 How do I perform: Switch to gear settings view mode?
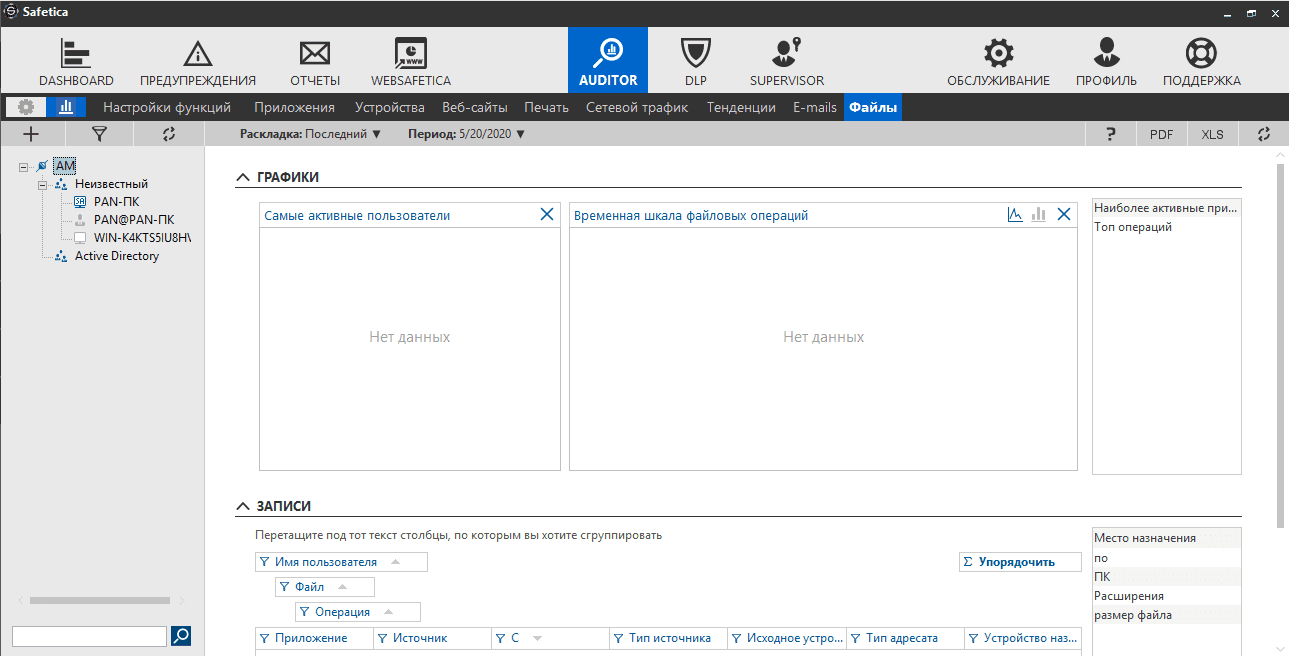26,107
